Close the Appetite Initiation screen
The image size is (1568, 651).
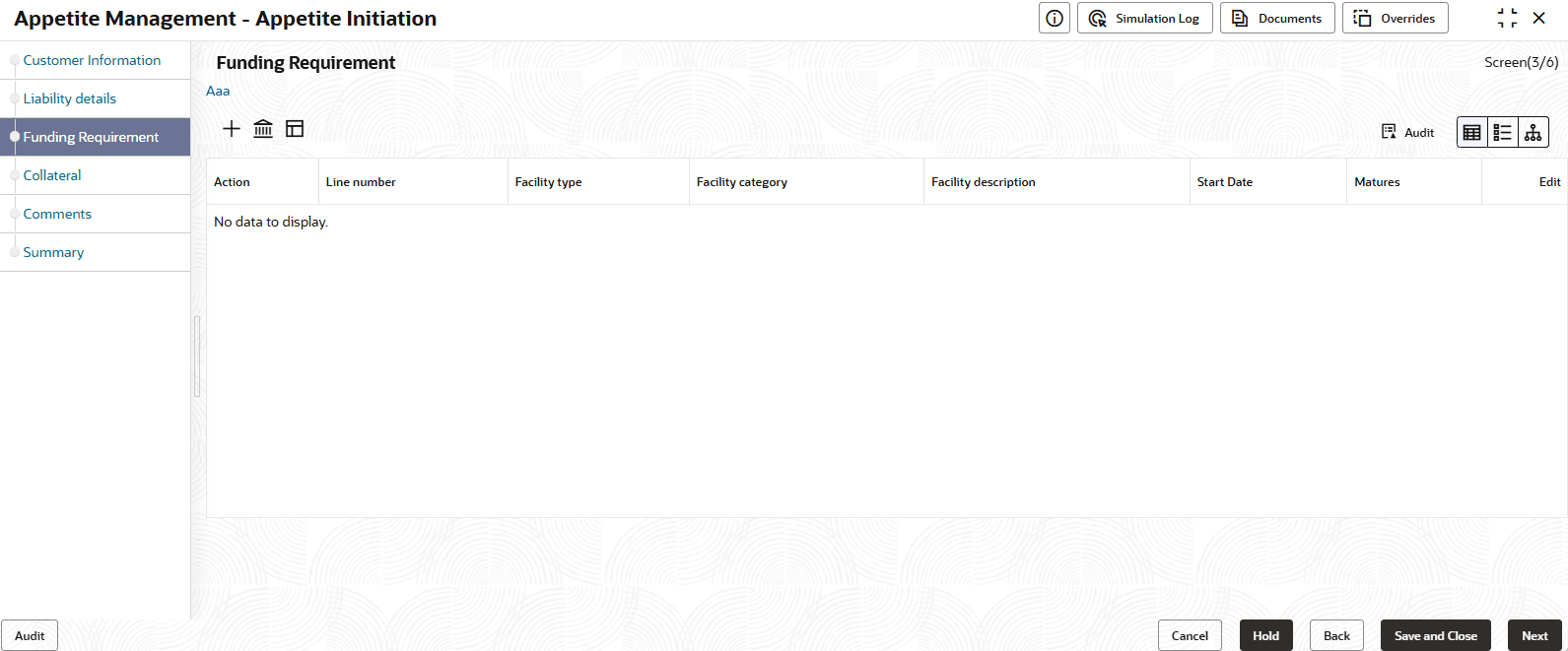pos(1539,18)
